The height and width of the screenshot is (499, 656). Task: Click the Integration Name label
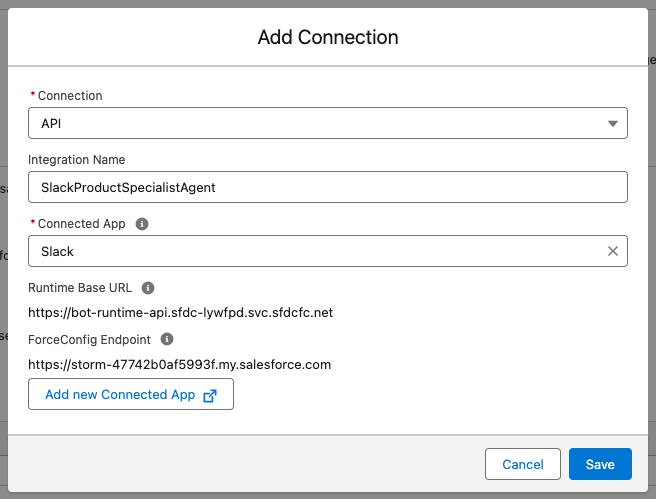tap(77, 159)
